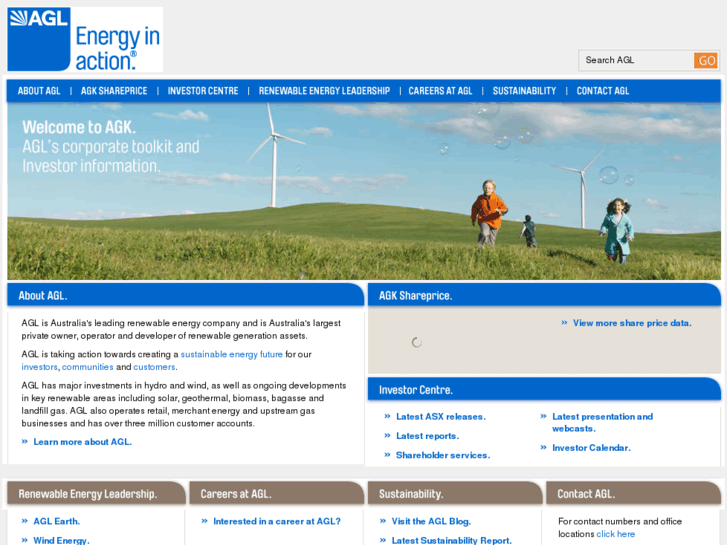This screenshot has height=545, width=727.
Task: Open the AGL Earth link
Action: click(x=57, y=521)
